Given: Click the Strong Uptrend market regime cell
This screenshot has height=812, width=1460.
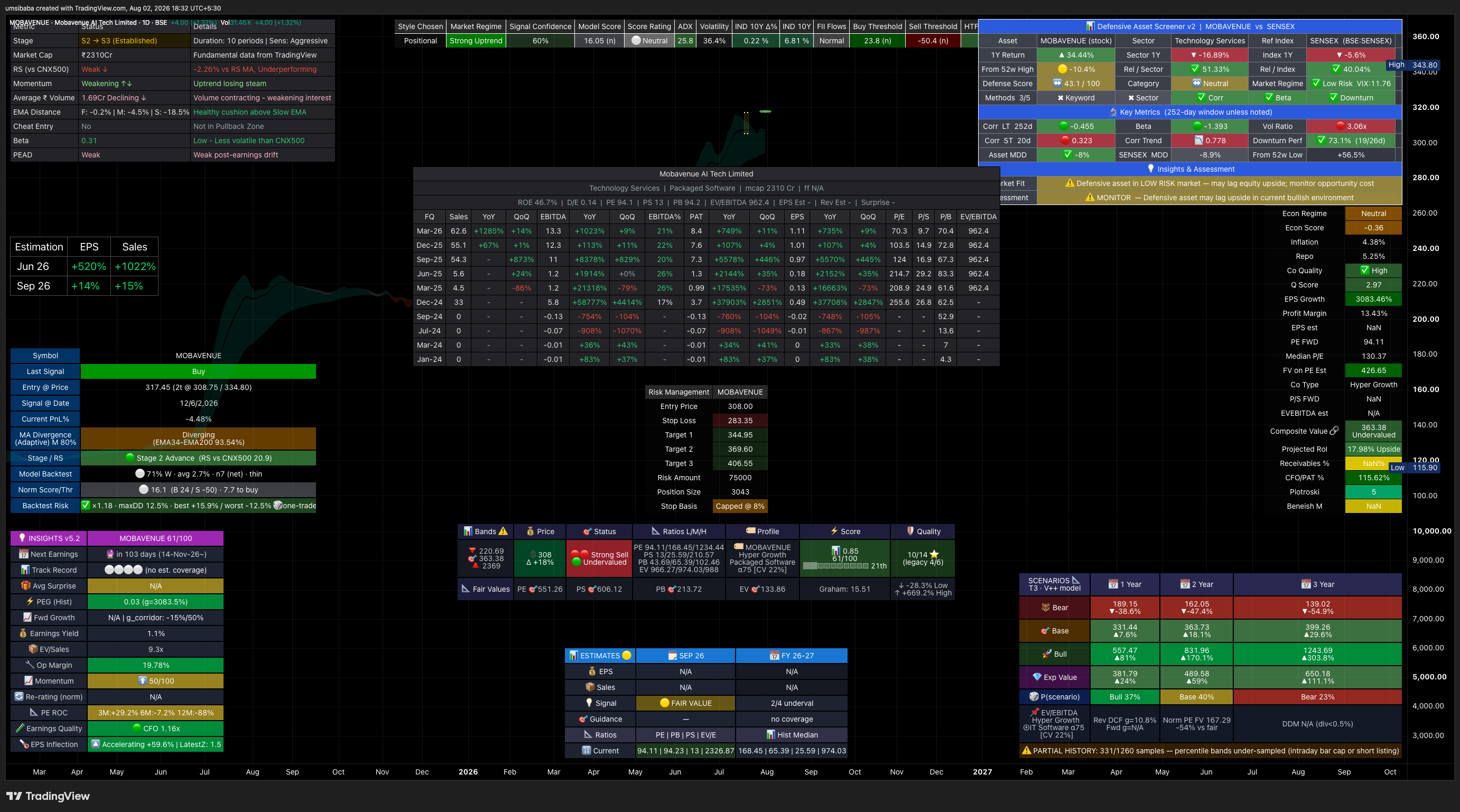Looking at the screenshot, I should tap(476, 41).
